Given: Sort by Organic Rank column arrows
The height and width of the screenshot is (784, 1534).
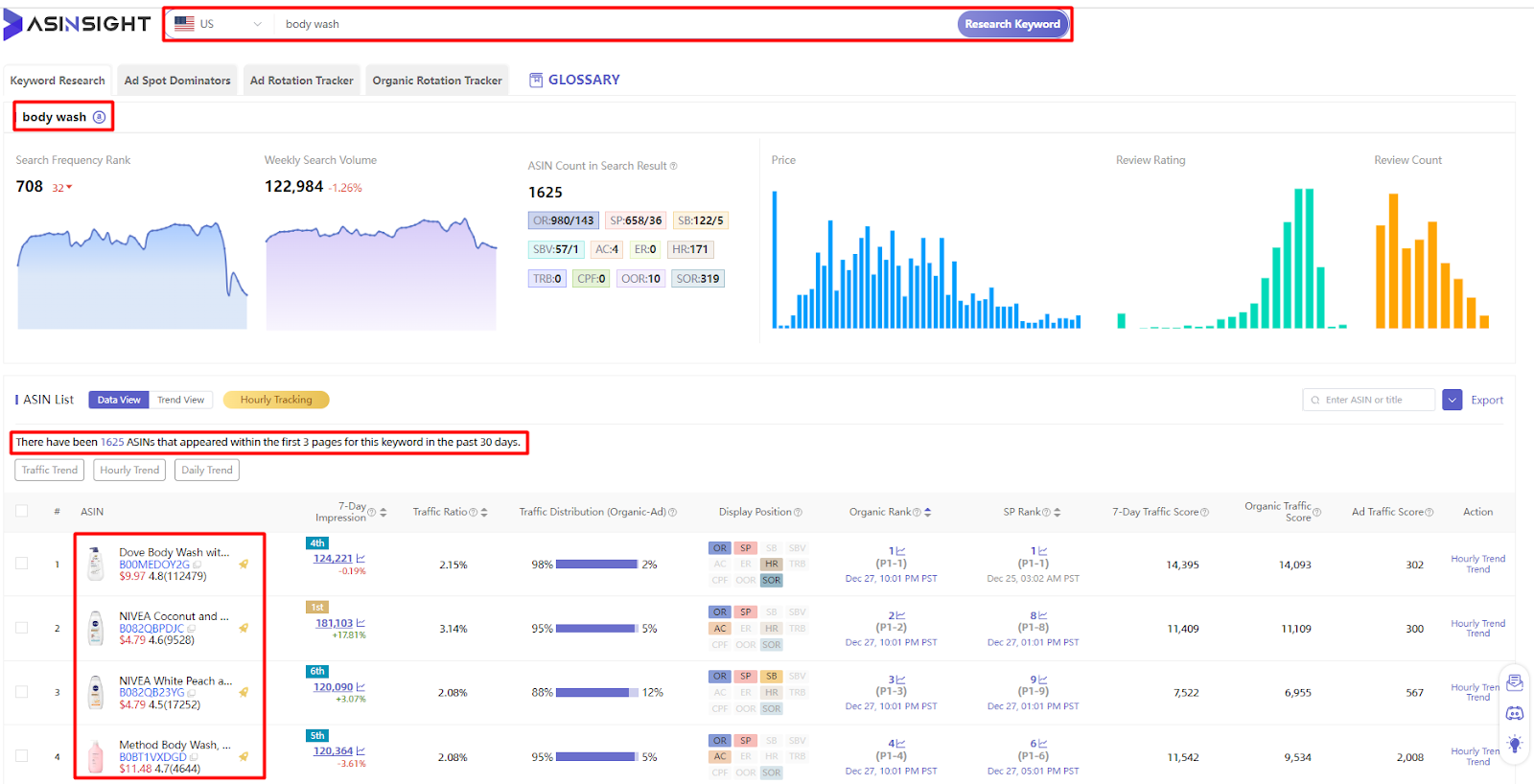Looking at the screenshot, I should pos(928,512).
